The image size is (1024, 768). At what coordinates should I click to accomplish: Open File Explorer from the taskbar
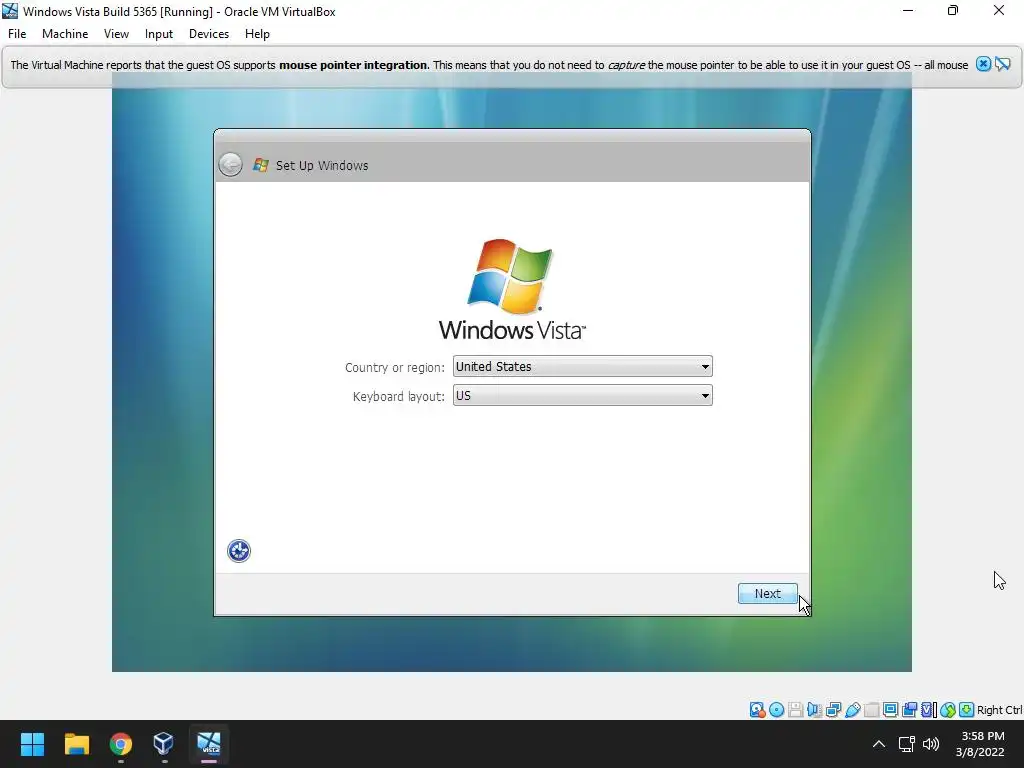coord(76,744)
